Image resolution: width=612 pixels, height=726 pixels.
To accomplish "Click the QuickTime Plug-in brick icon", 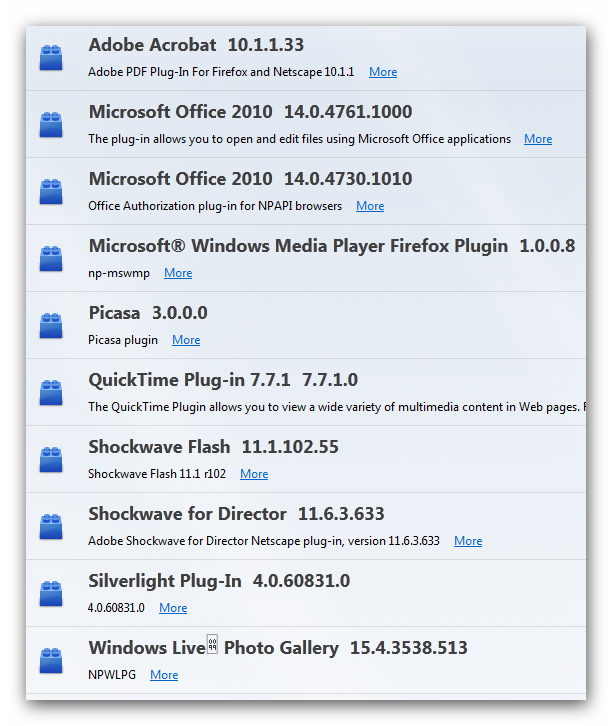I will click(51, 393).
